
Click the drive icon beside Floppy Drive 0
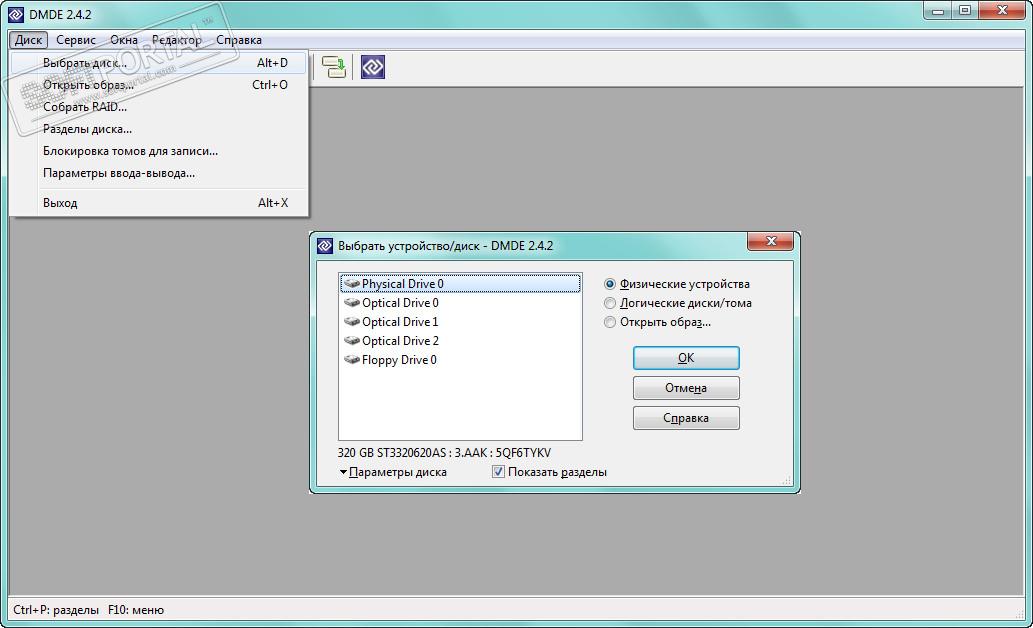pos(352,360)
